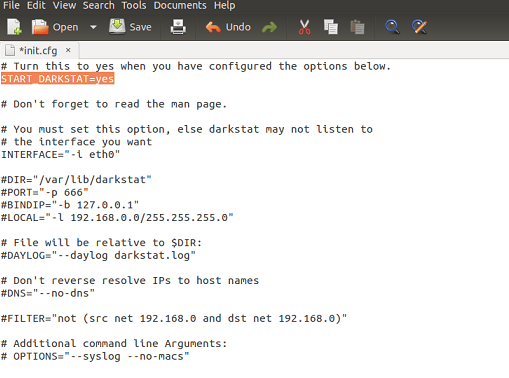Click the green Redo arrow
The image size is (509, 378).
tap(269, 27)
